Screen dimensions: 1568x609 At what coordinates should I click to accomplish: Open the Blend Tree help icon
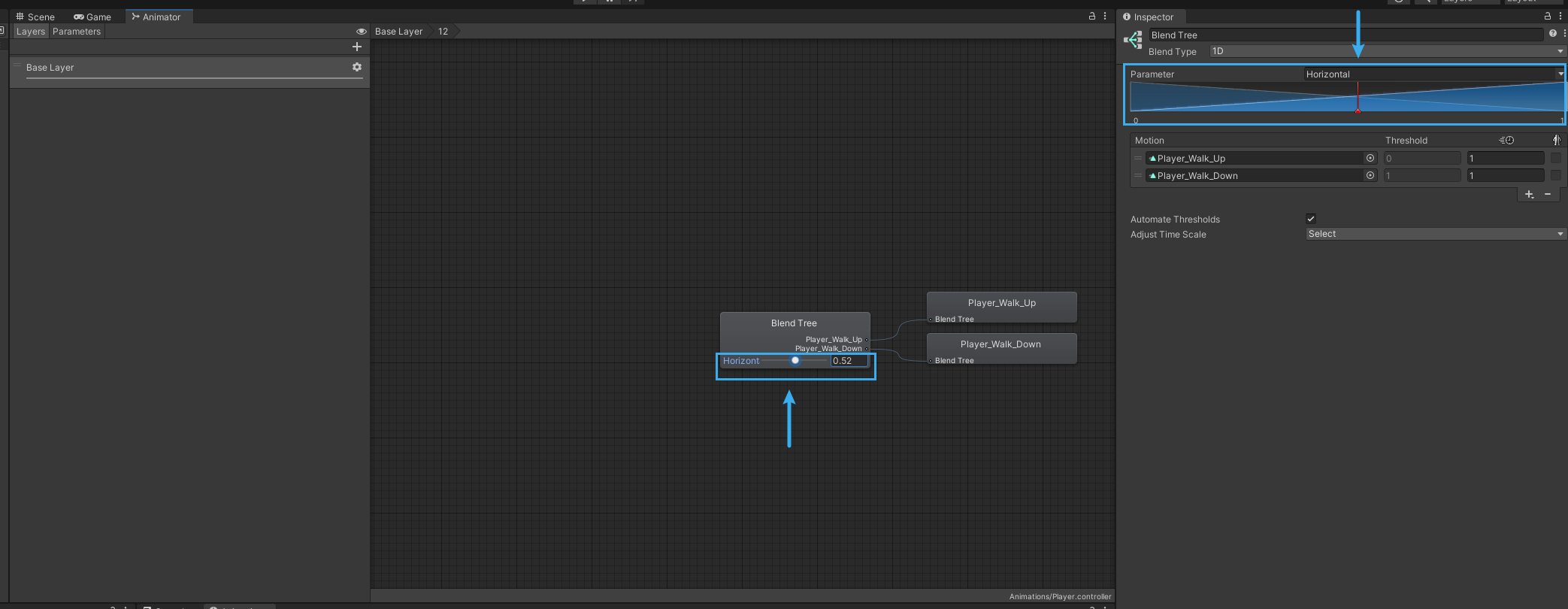click(1552, 34)
